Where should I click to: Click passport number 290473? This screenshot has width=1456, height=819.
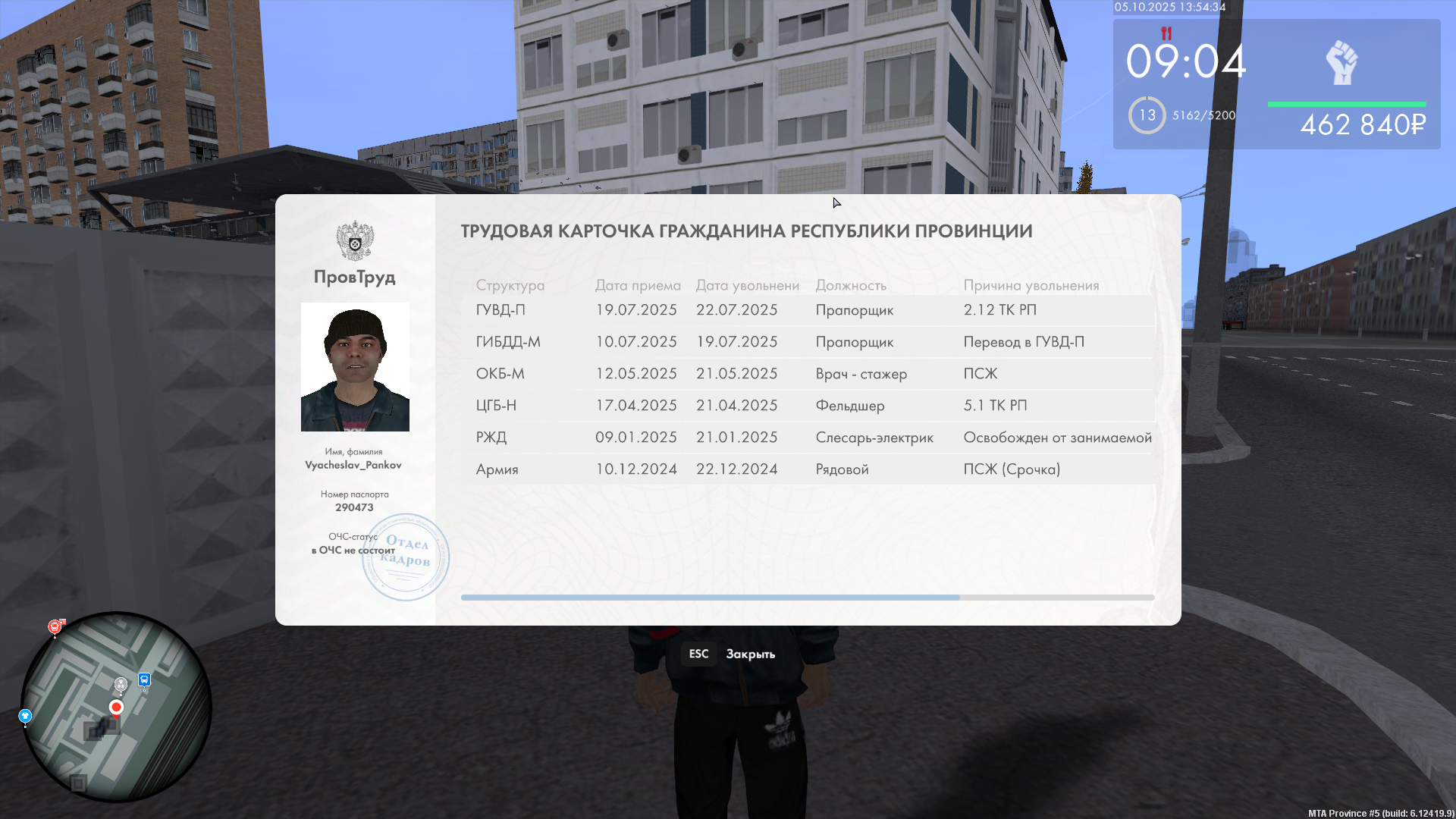(354, 507)
